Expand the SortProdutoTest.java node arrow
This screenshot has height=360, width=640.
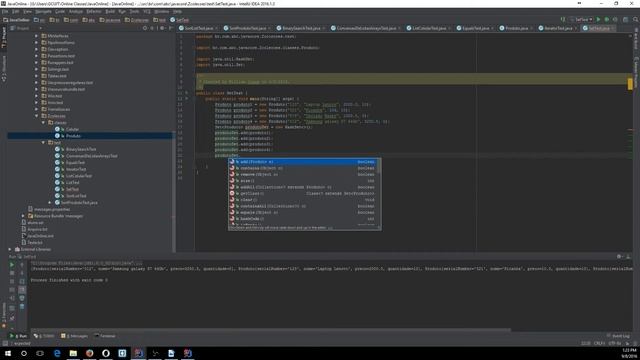coord(50,202)
